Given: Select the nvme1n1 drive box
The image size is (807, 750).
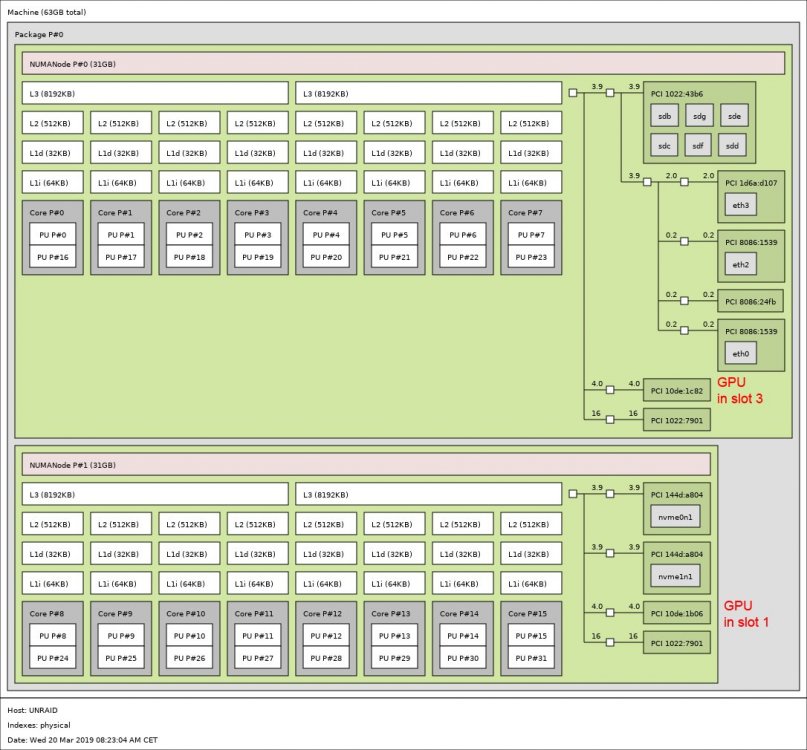Looking at the screenshot, I should point(675,577).
